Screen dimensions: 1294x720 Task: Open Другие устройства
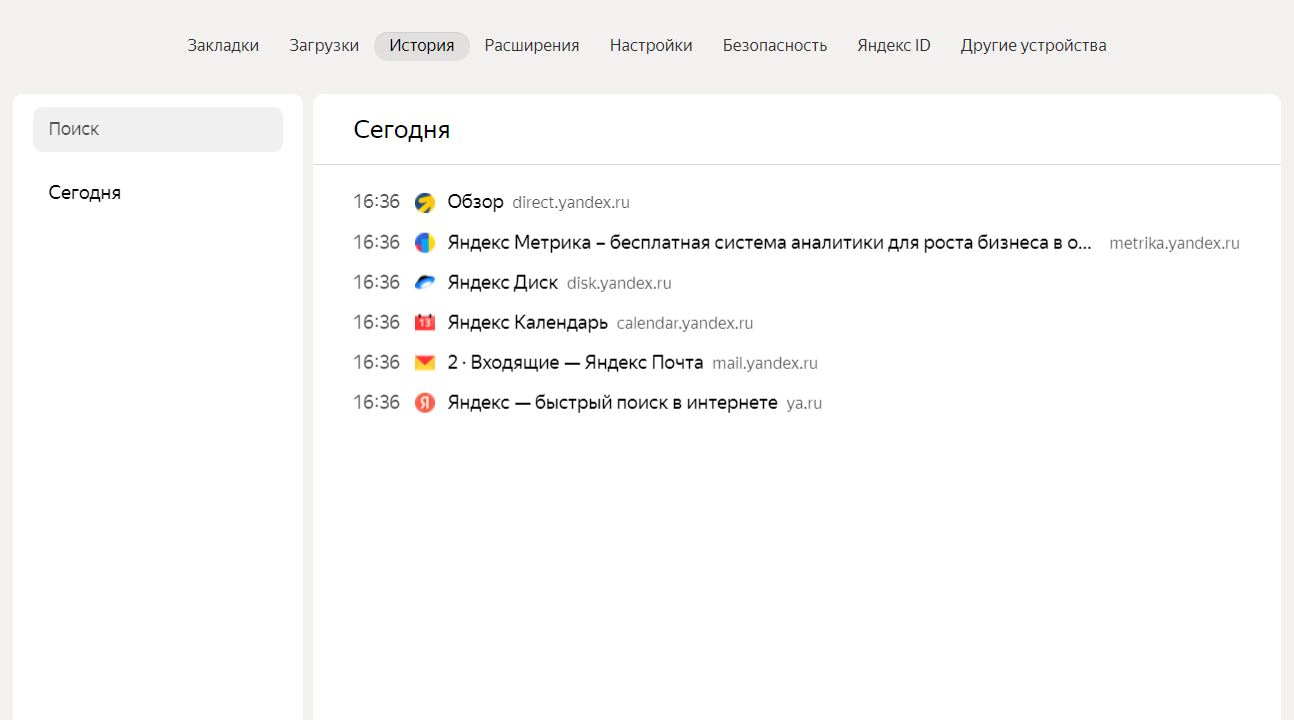(x=1033, y=45)
